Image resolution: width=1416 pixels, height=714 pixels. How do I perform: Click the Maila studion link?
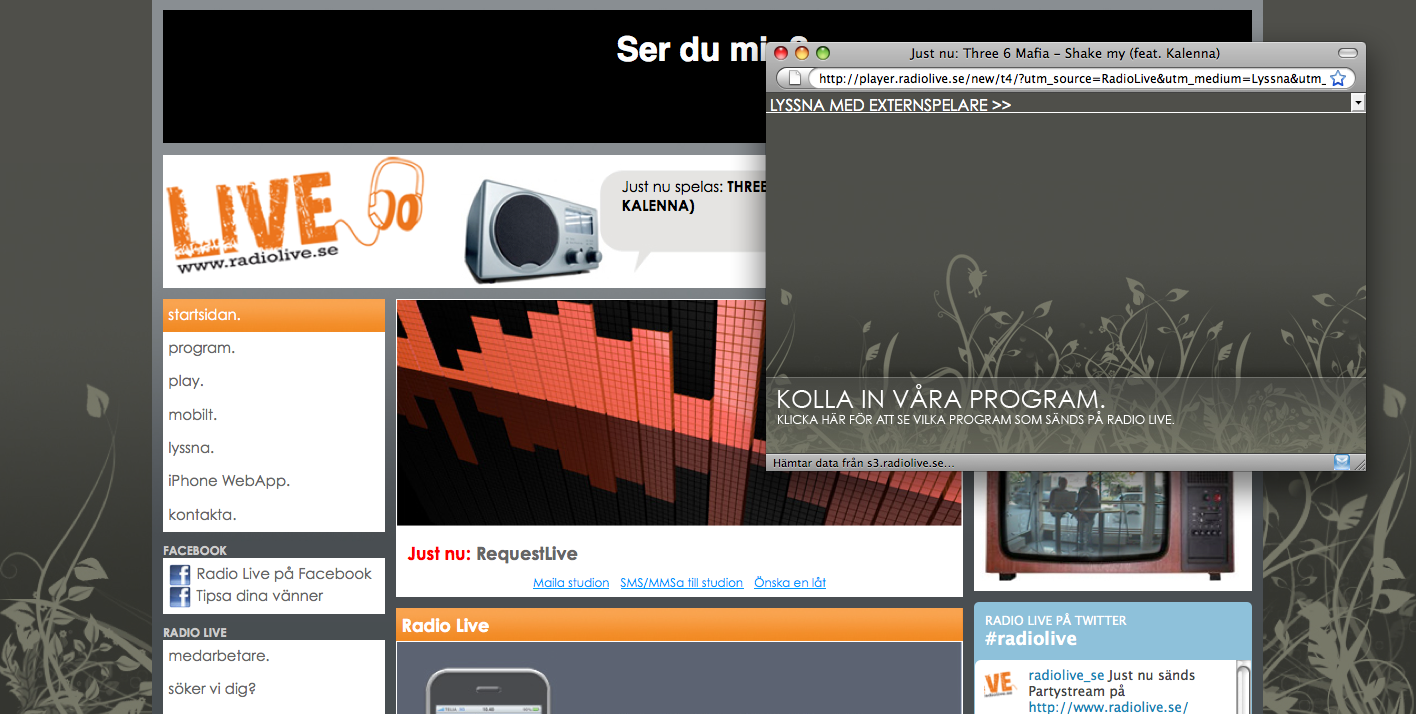571,583
